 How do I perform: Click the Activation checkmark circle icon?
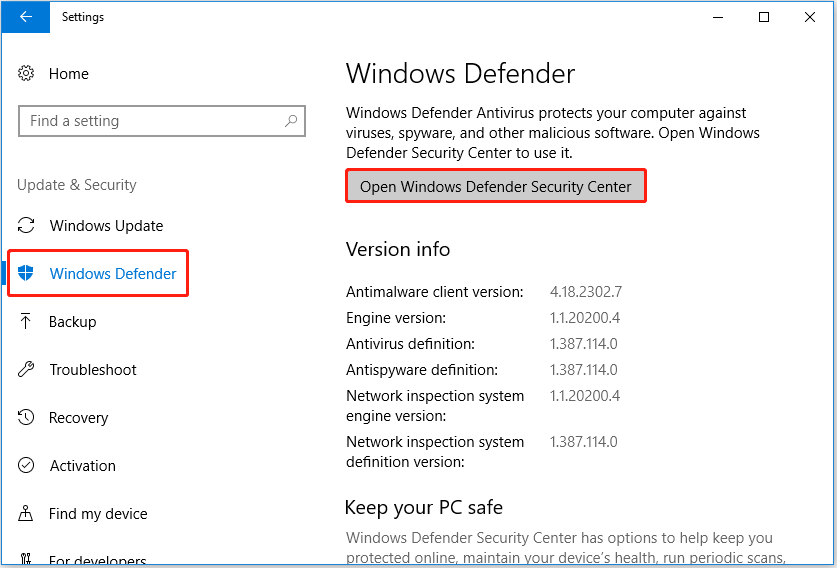(x=27, y=466)
